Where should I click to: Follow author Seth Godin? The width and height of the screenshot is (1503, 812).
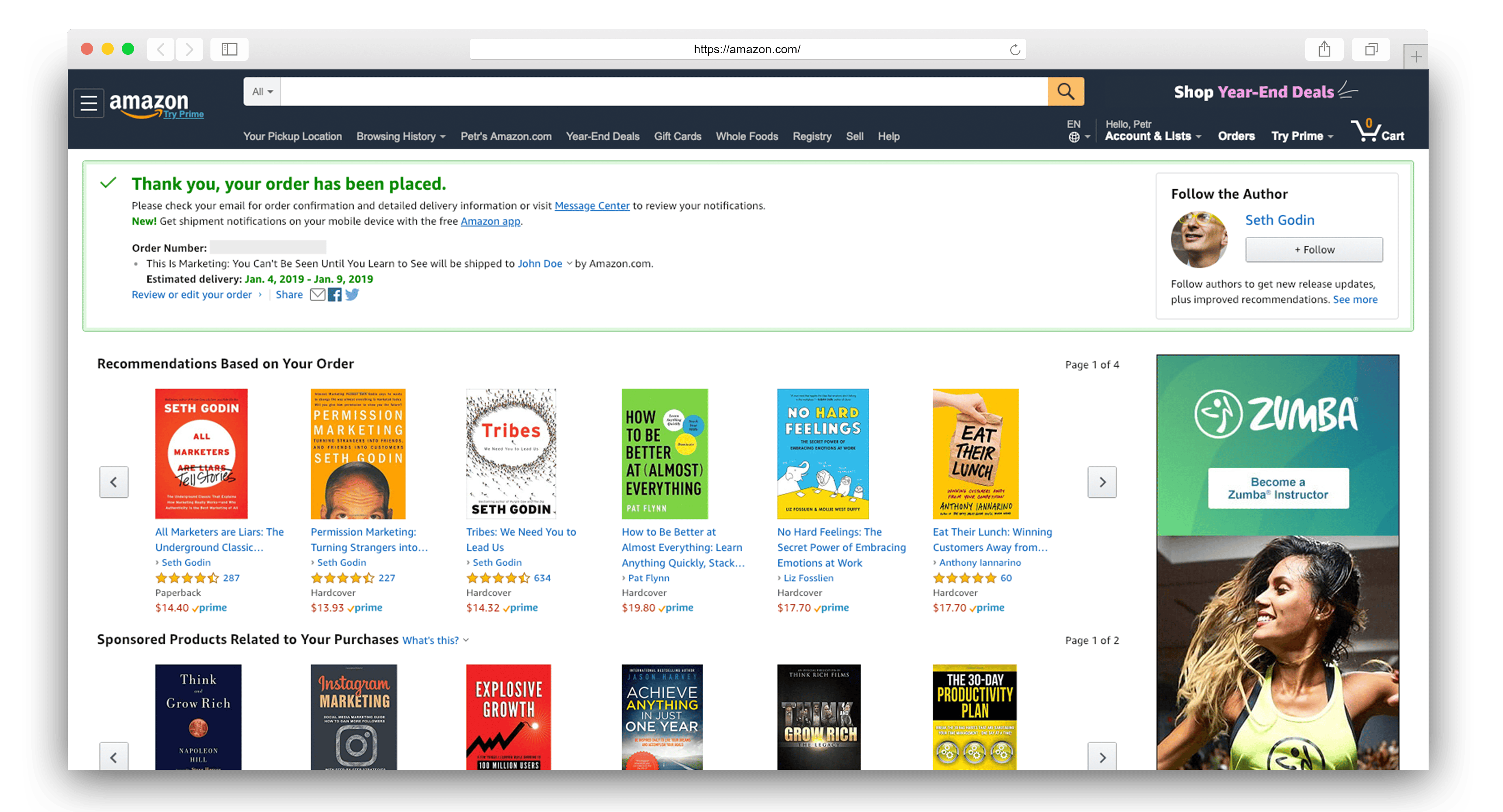(x=1314, y=250)
